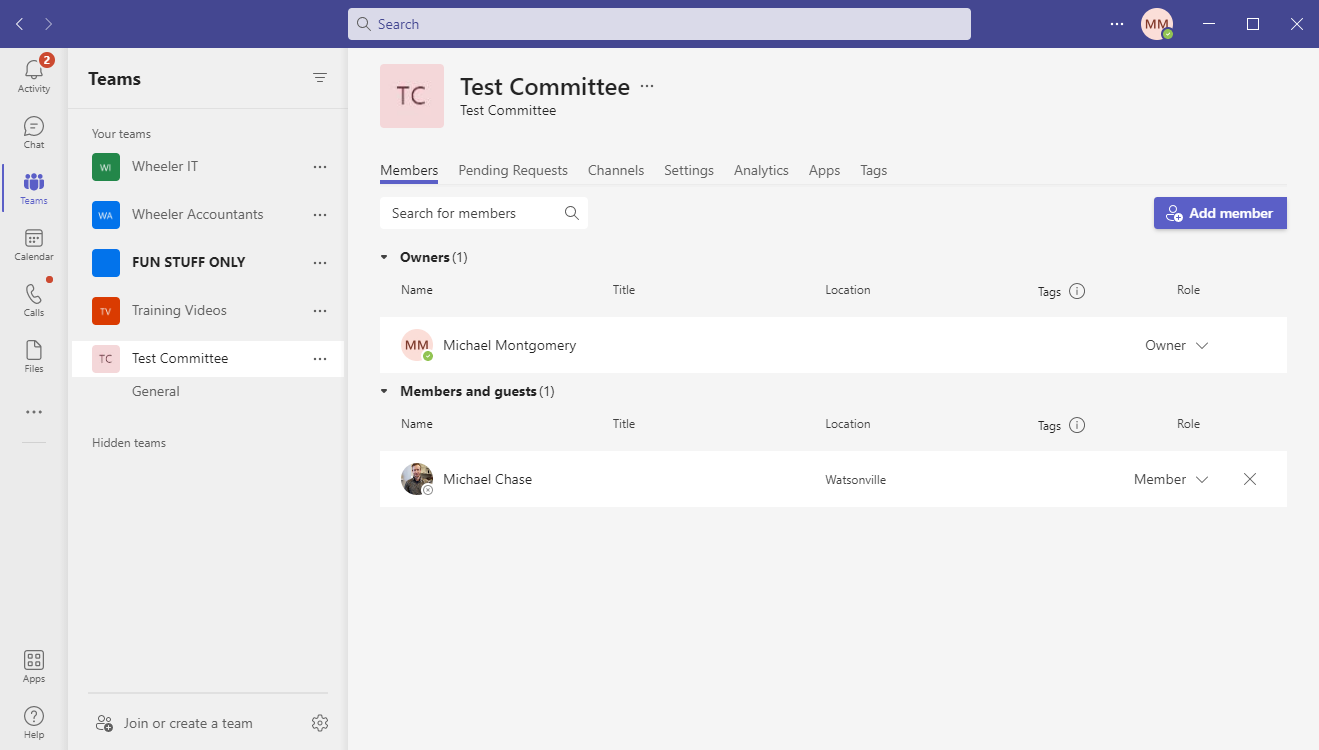Open the Apps store icon
Image resolution: width=1319 pixels, height=750 pixels.
(34, 666)
